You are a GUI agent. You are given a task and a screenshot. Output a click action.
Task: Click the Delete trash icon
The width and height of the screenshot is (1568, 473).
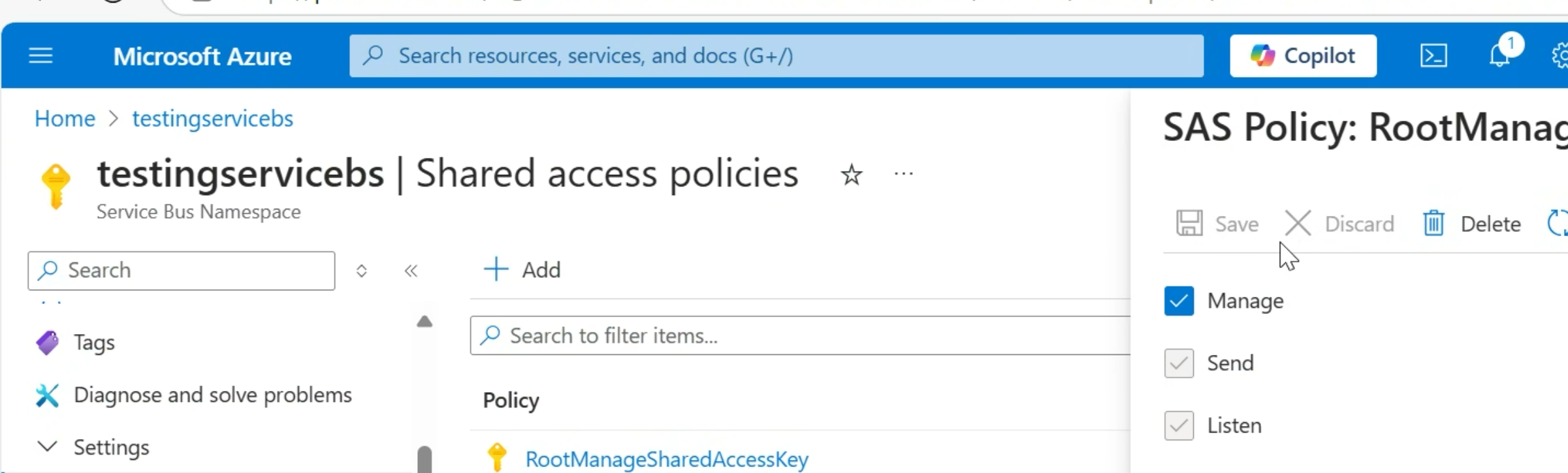1433,224
